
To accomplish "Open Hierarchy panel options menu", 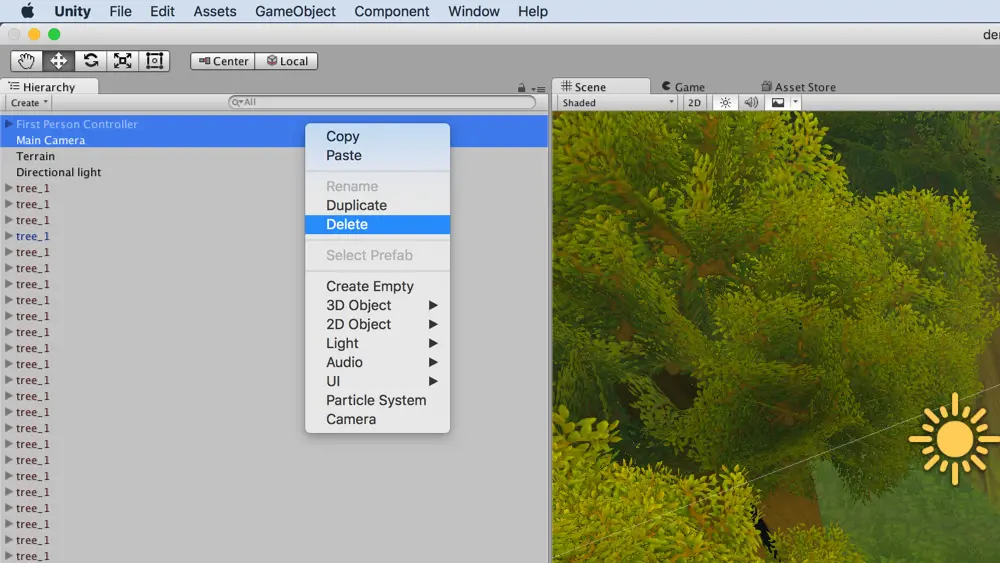I will click(x=538, y=89).
